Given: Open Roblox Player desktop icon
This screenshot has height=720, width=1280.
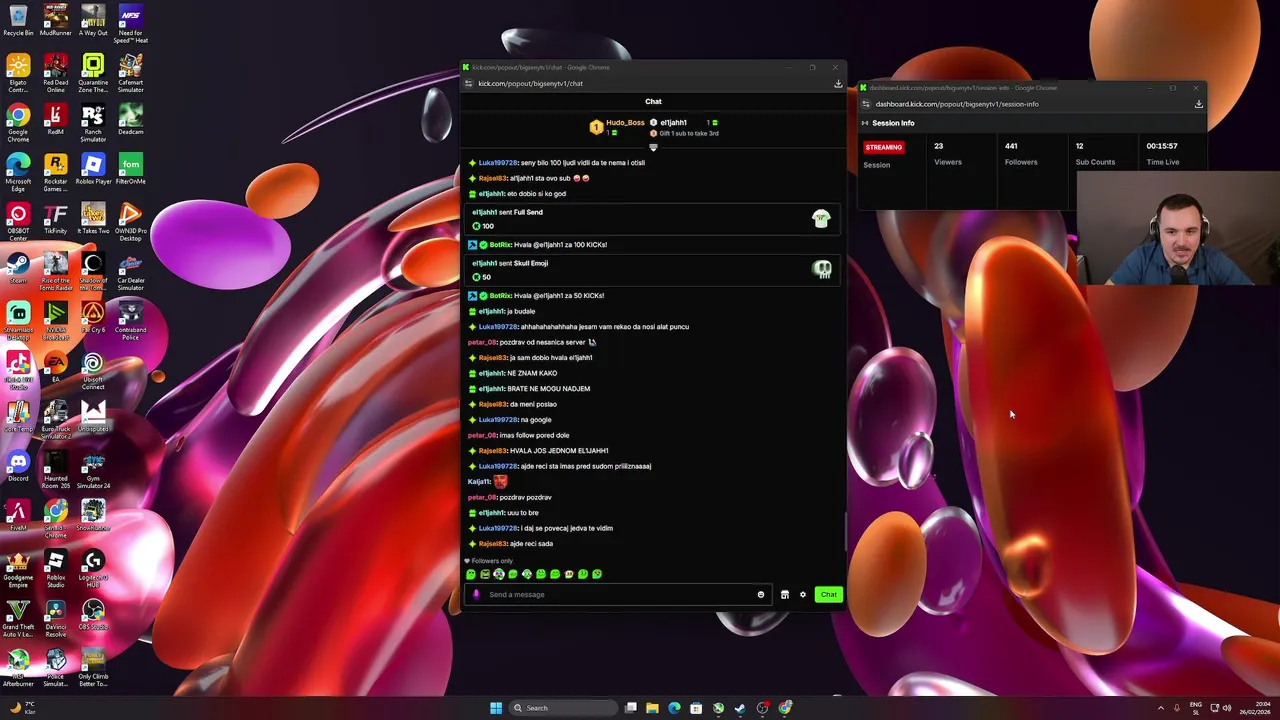Looking at the screenshot, I should click(93, 169).
